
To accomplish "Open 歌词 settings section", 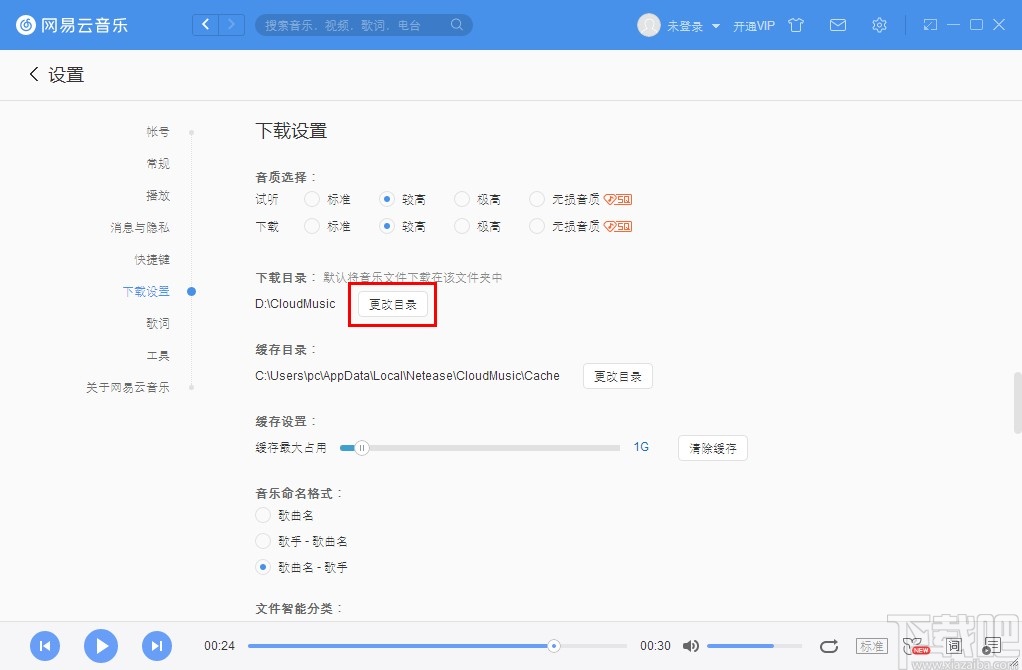I will tap(158, 323).
